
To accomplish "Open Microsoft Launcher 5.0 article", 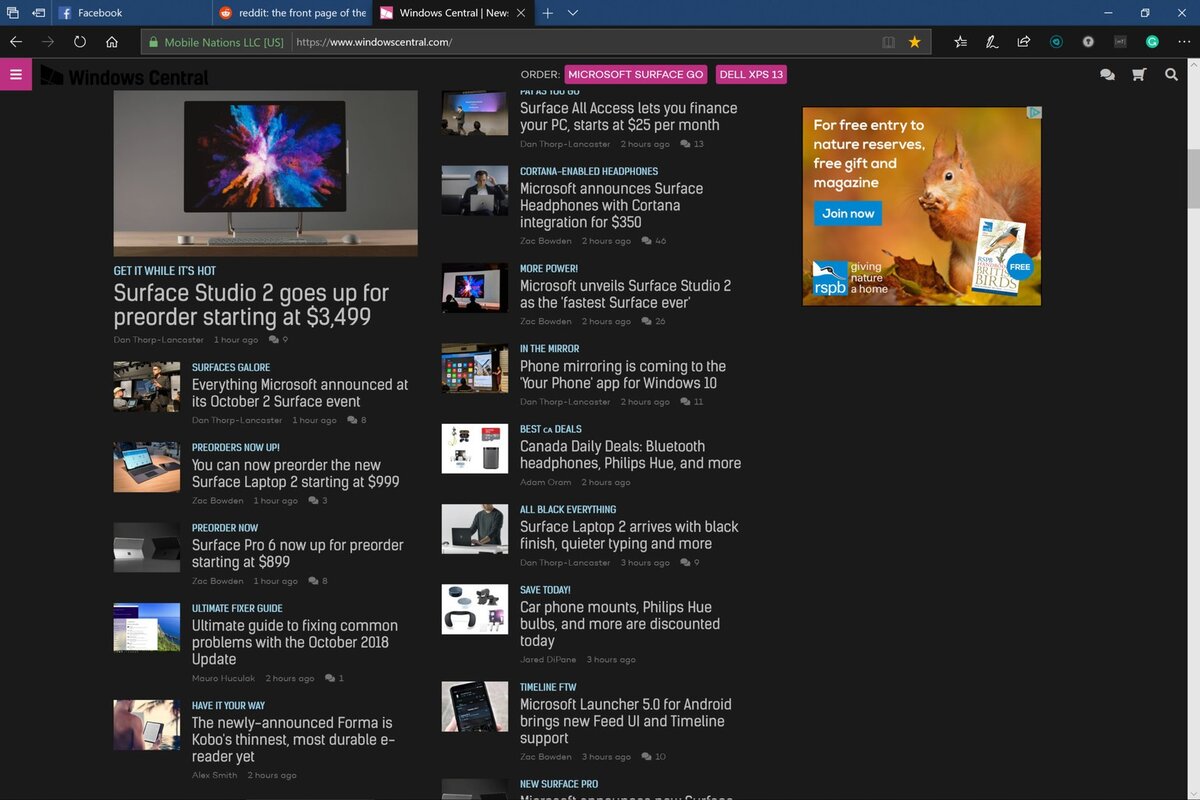I will point(626,721).
